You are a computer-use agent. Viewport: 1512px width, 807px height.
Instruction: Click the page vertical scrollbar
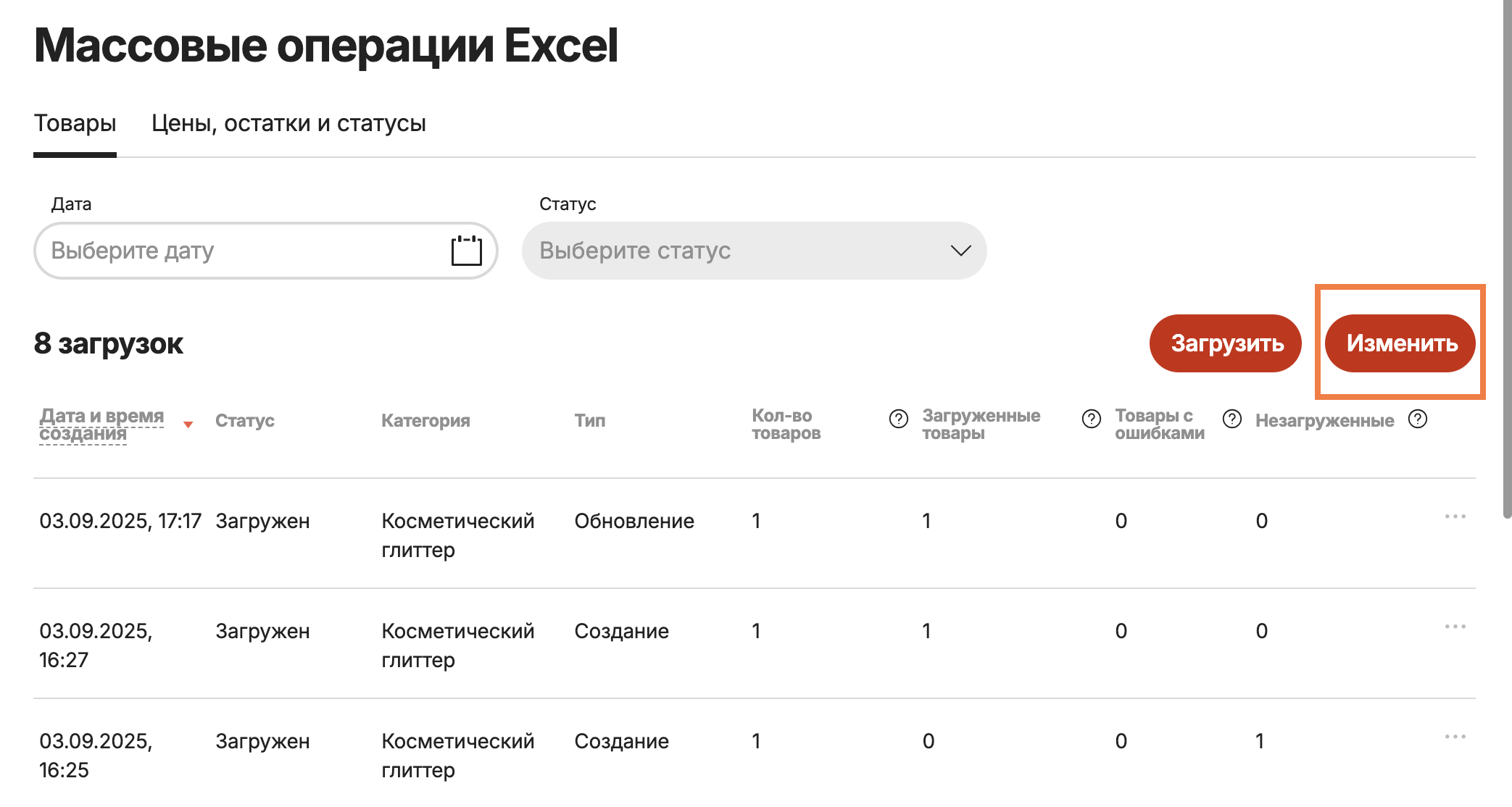pyautogui.click(x=1507, y=261)
